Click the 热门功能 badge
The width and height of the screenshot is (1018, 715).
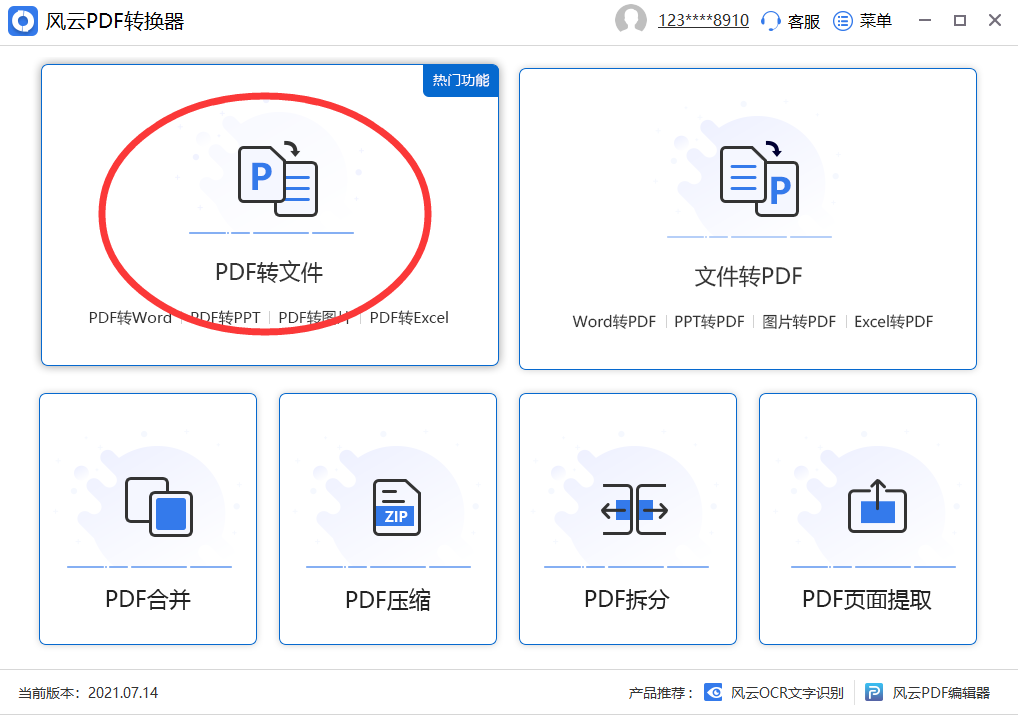pos(461,81)
